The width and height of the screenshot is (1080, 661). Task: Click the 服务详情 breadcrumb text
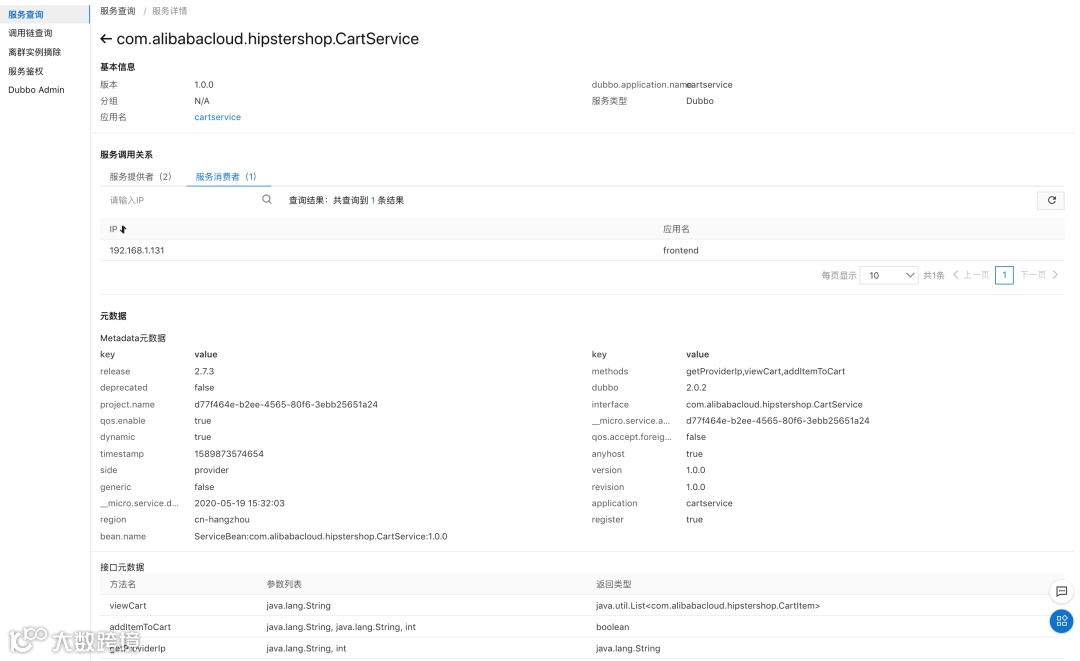pos(169,11)
